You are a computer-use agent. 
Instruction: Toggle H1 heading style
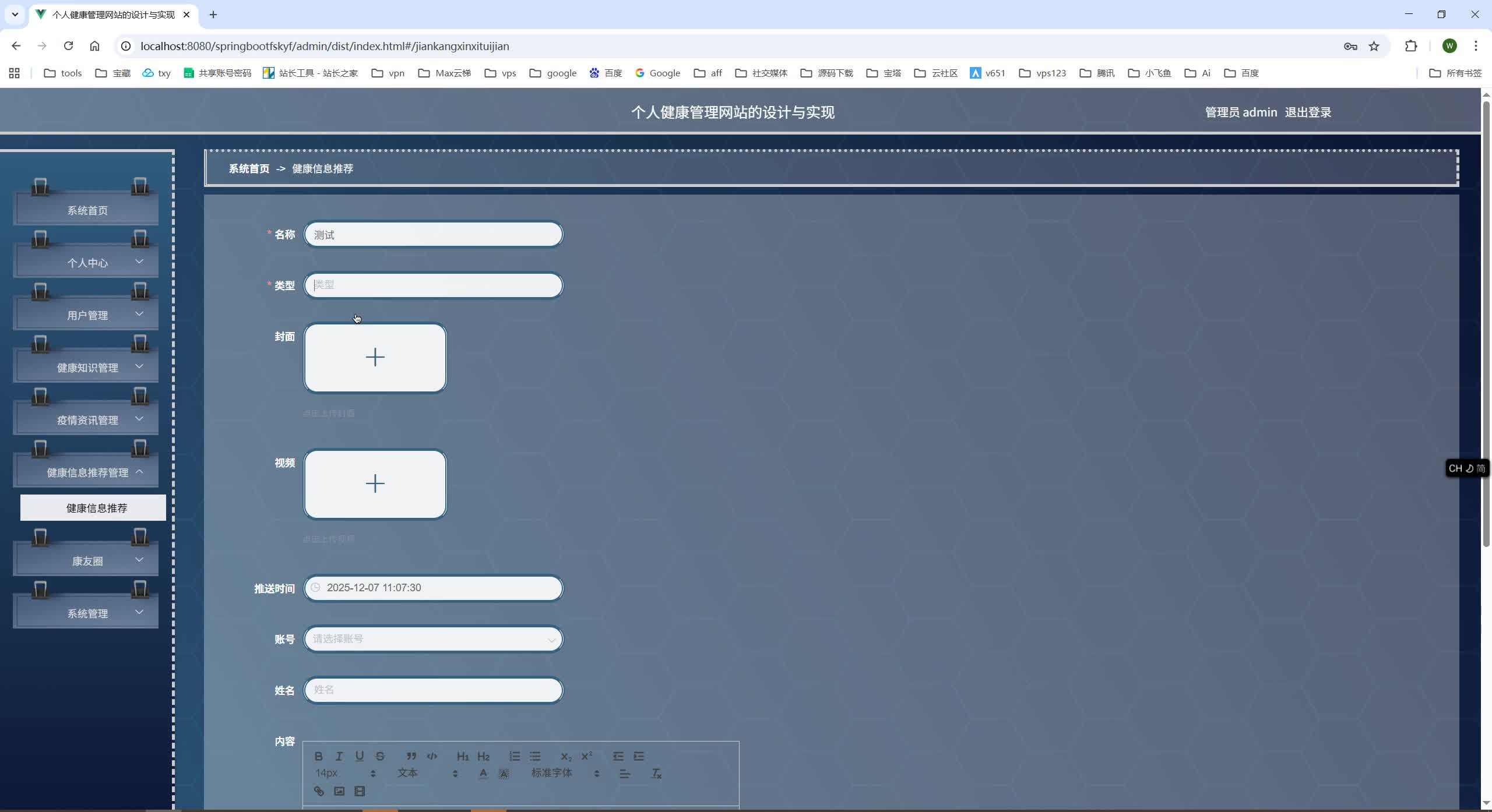tap(463, 756)
